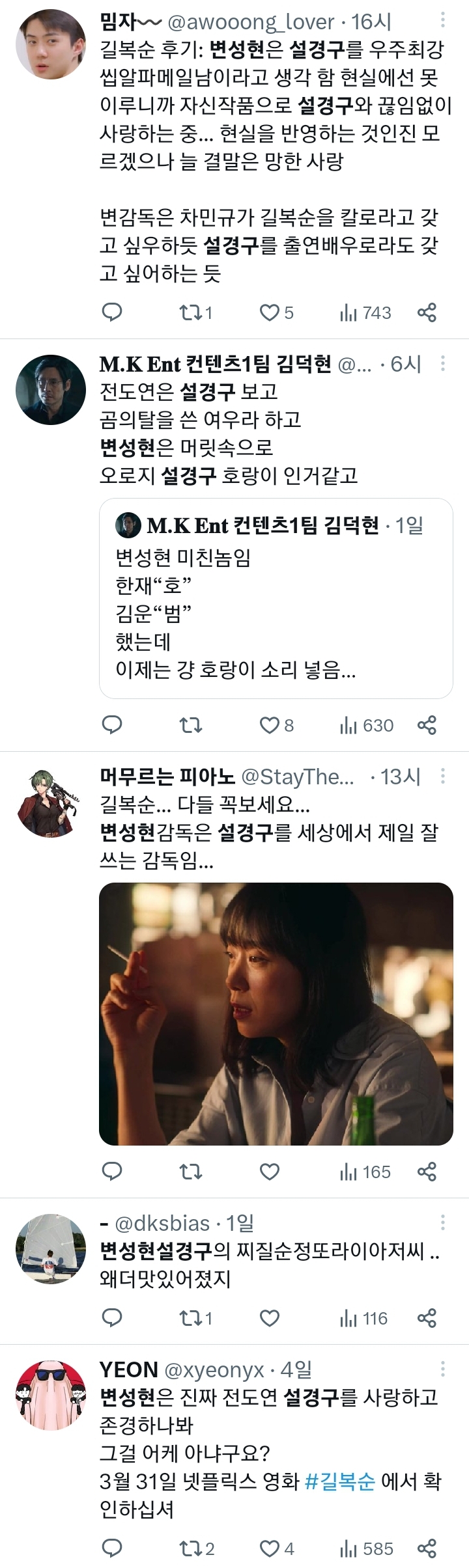Retweet the 머무르는 피아노 tweet
This screenshot has width=469, height=1568.
[190, 1172]
